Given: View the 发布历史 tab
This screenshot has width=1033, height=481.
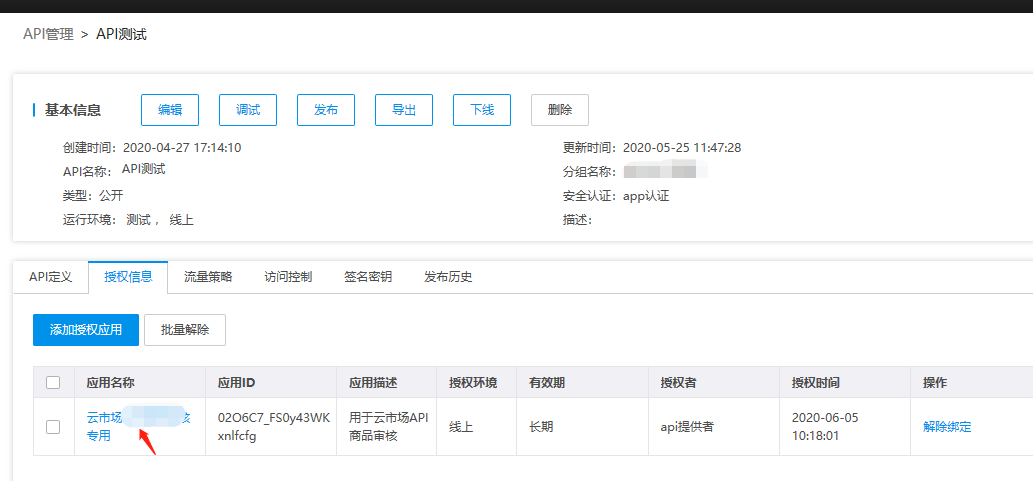Looking at the screenshot, I should click(448, 277).
